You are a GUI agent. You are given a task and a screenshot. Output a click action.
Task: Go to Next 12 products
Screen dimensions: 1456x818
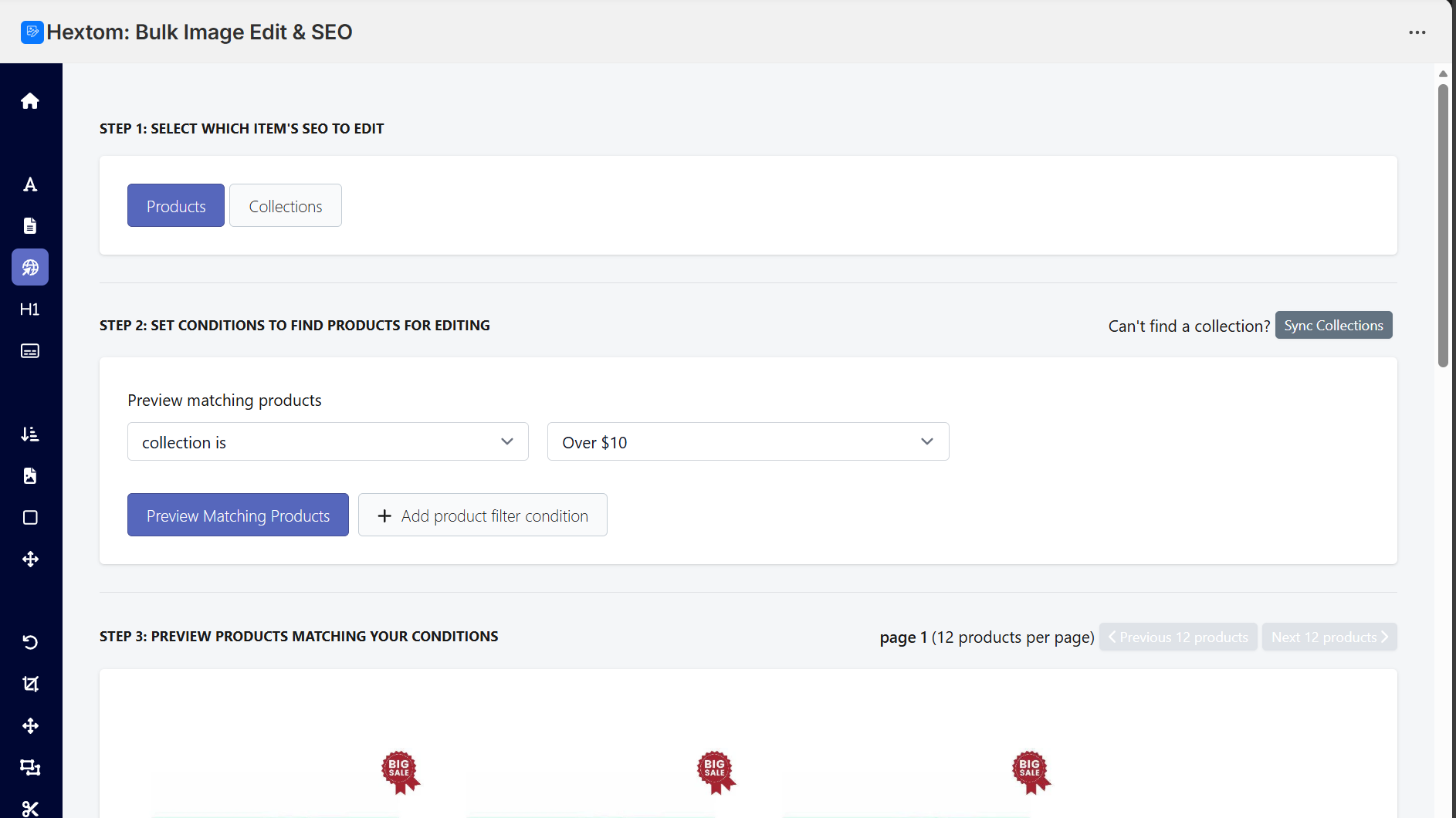[1329, 637]
